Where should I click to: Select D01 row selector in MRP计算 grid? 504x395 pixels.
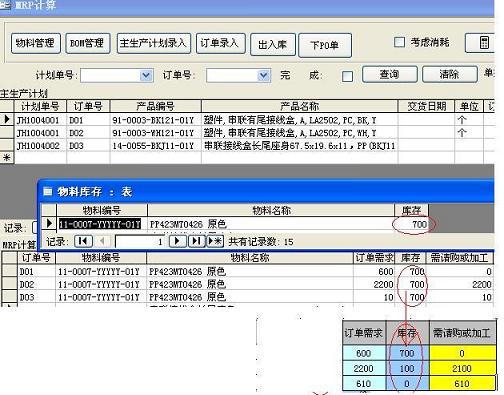(9, 271)
